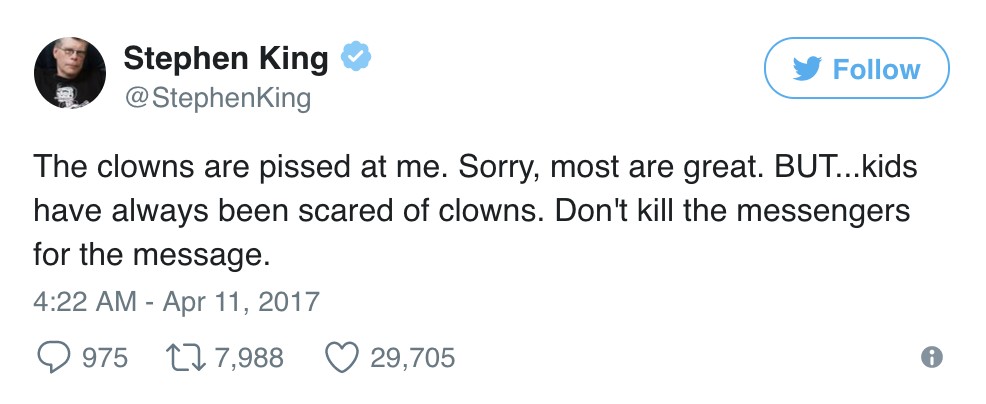Open the Stephen King display name link
986x404 pixels.
[225, 59]
